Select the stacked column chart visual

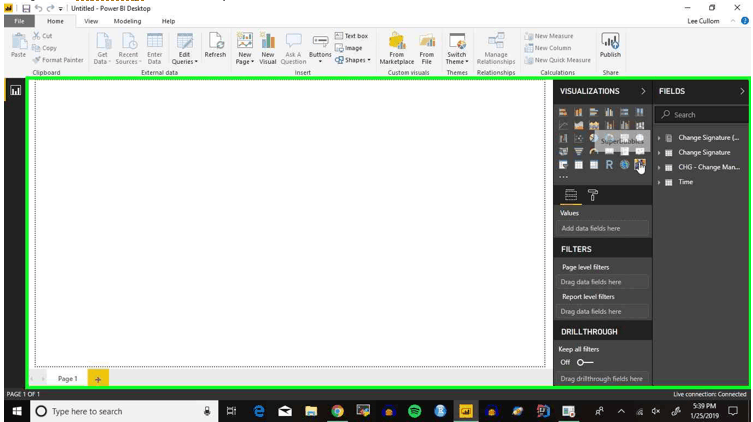[578, 112]
